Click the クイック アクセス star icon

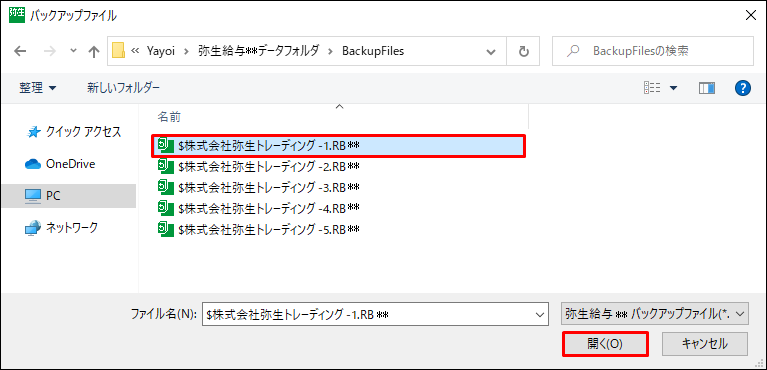pyautogui.click(x=33, y=132)
